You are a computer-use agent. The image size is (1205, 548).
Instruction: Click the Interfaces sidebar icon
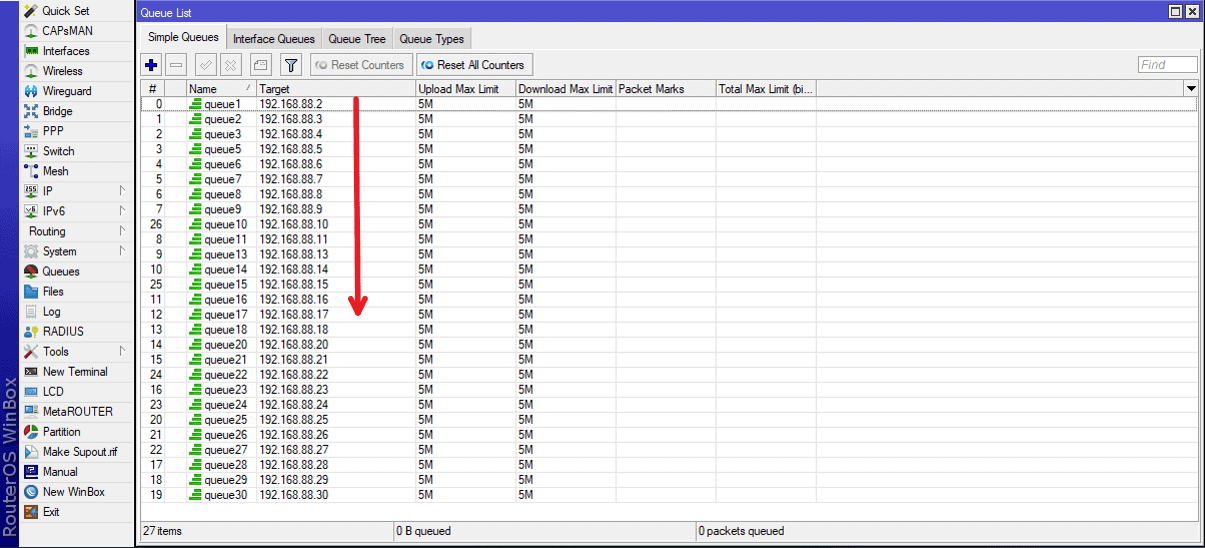click(32, 51)
